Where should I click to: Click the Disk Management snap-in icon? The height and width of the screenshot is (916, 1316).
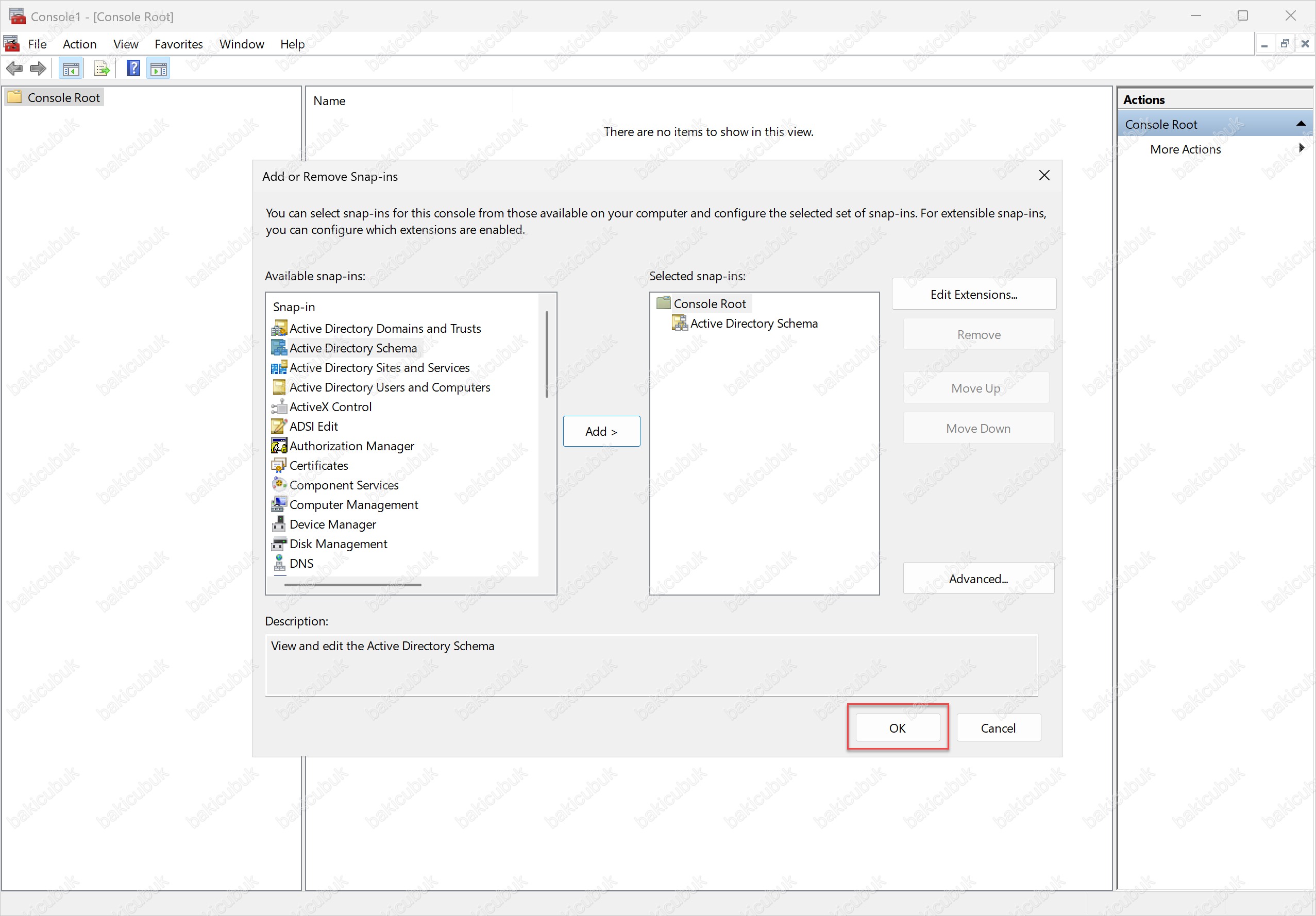(279, 544)
